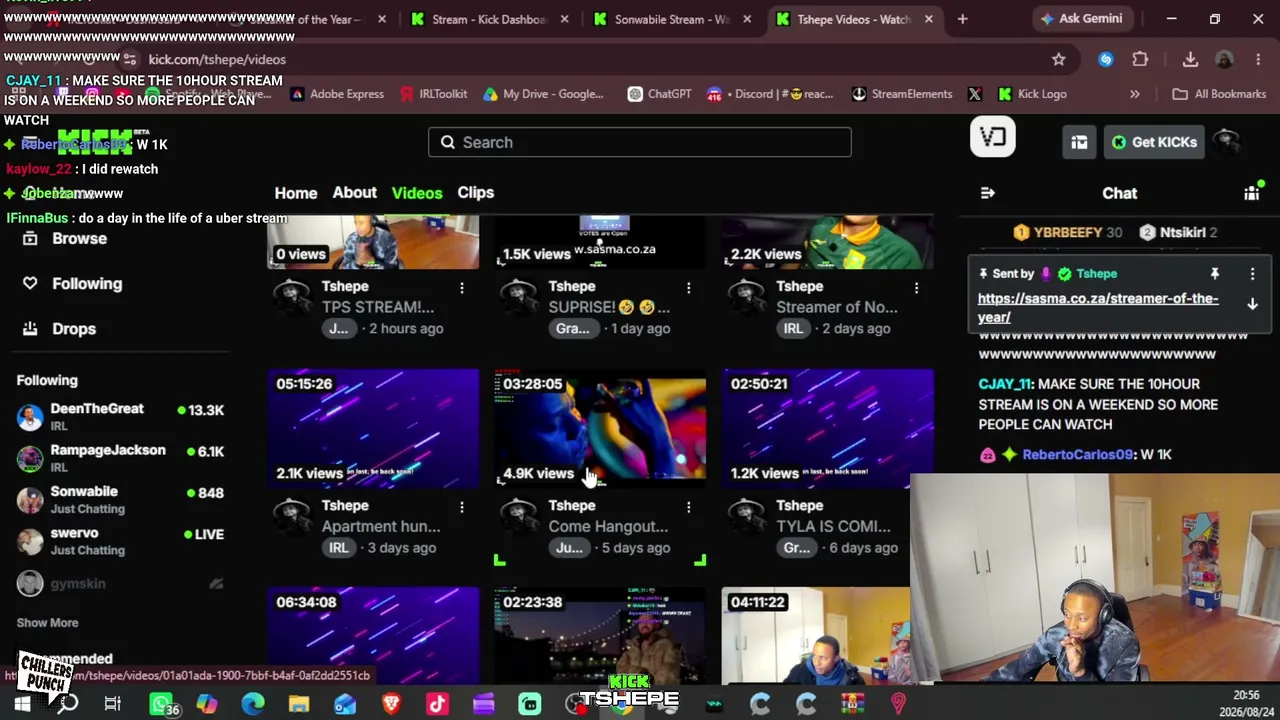Open the About channel tab

pos(355,192)
